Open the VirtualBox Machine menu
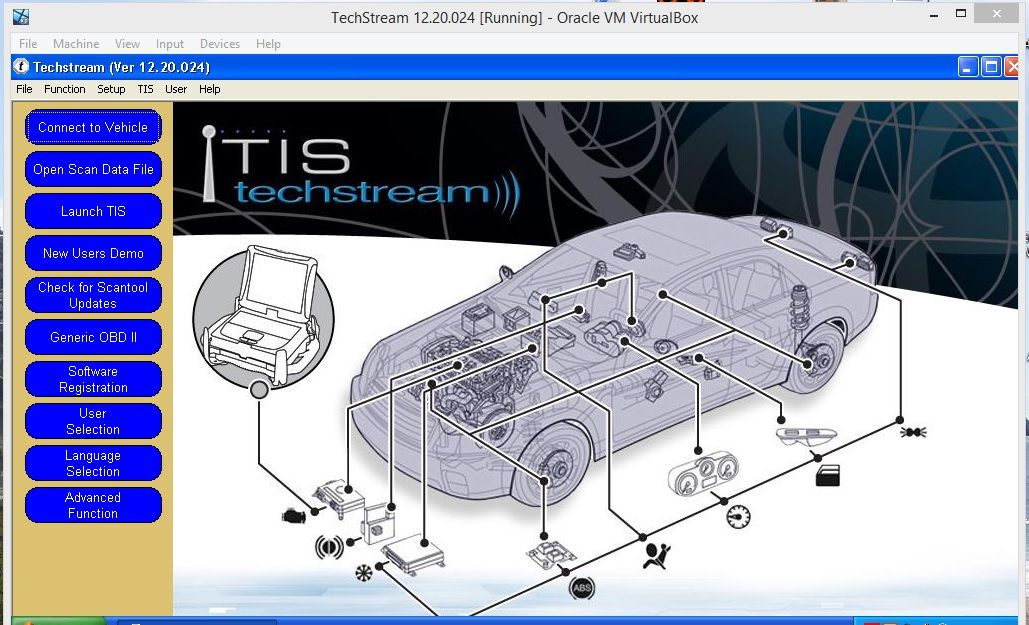 pos(76,43)
